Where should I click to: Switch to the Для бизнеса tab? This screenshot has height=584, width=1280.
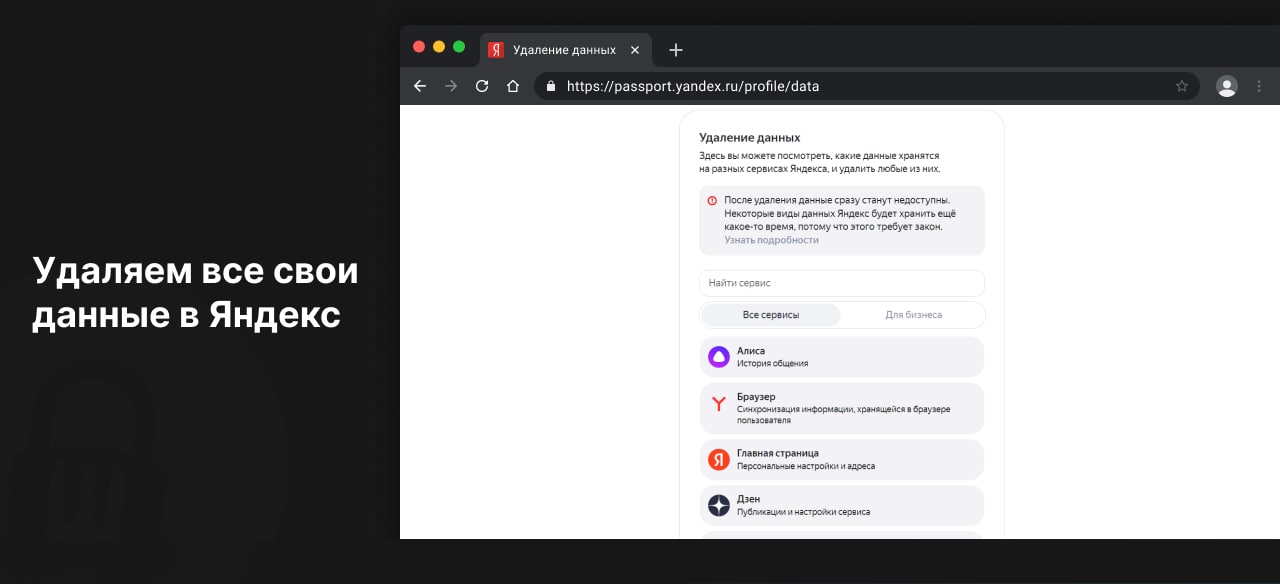(913, 315)
